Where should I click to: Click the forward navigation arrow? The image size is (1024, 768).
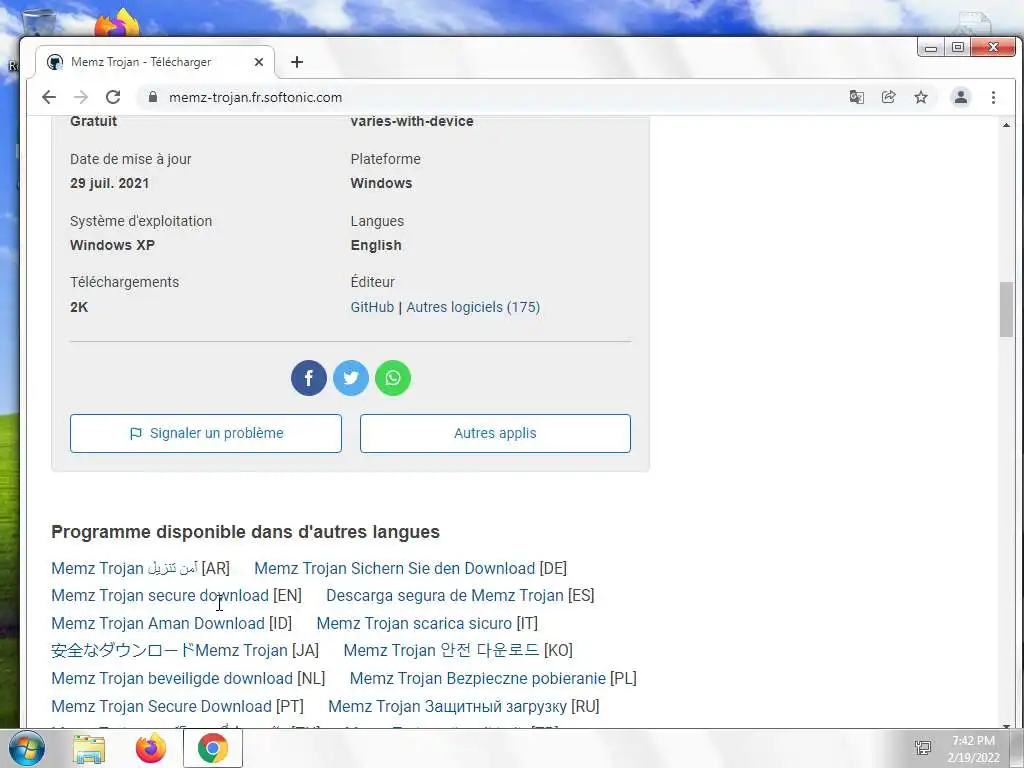[81, 97]
